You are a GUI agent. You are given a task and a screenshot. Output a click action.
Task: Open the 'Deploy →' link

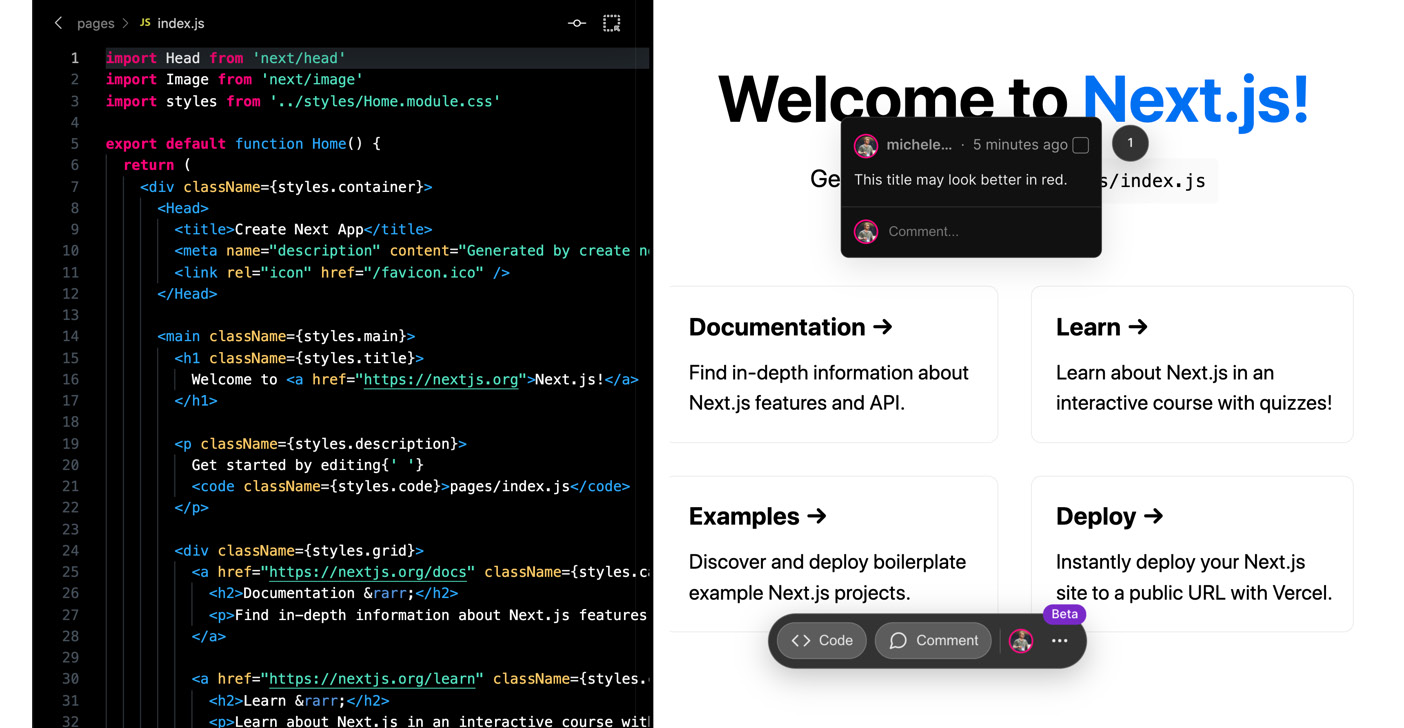point(1109,516)
